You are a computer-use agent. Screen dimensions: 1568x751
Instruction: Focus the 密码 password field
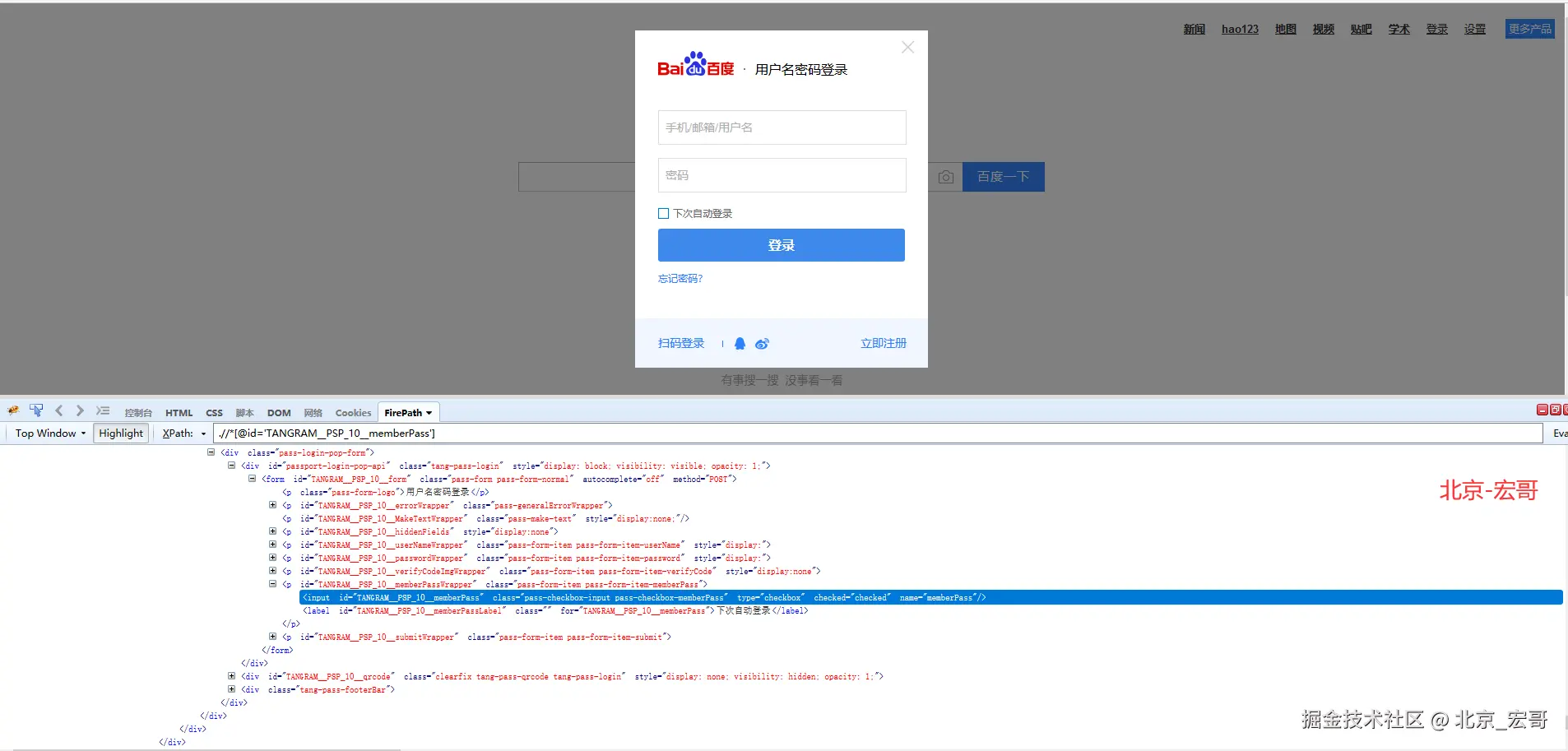tap(782, 175)
